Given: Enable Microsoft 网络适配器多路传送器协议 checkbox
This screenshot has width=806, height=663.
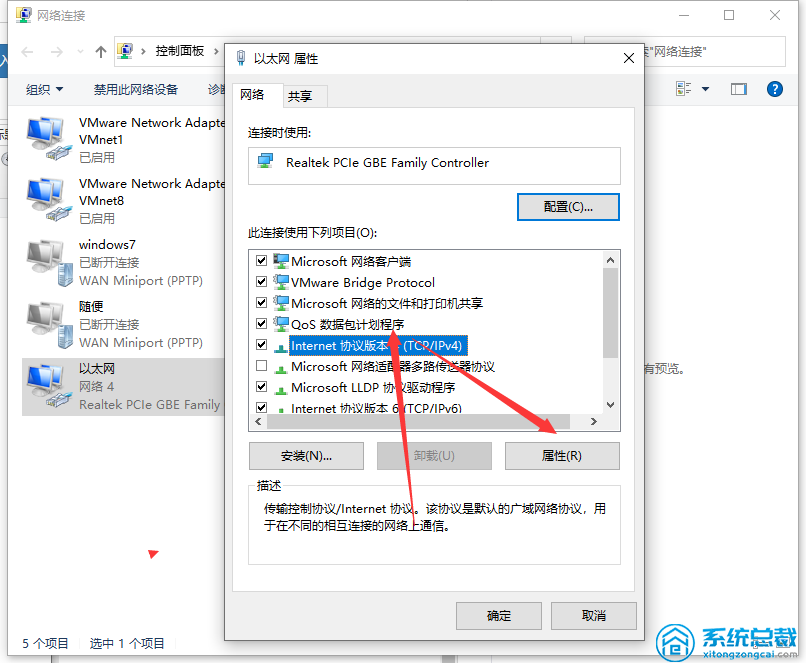Looking at the screenshot, I should coord(261,365).
